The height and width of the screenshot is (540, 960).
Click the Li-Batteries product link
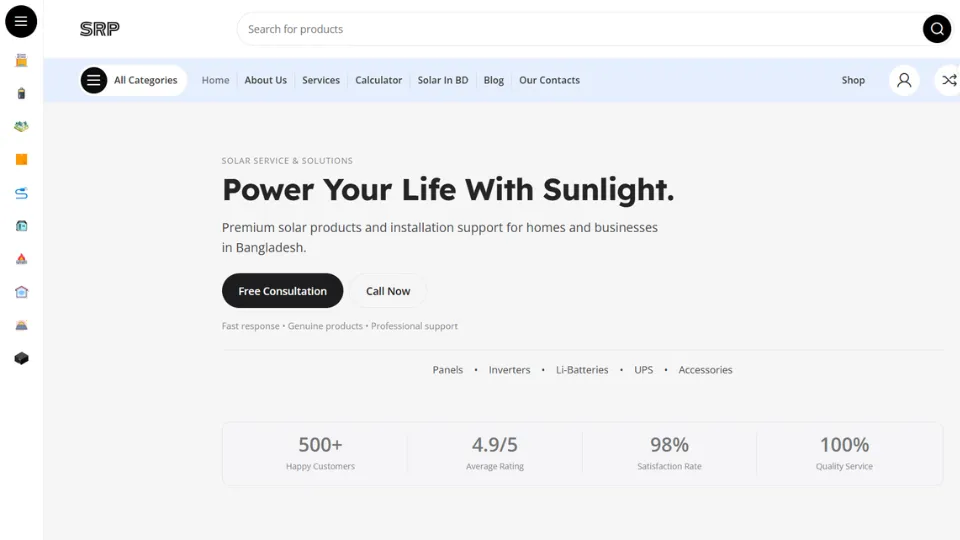[582, 370]
